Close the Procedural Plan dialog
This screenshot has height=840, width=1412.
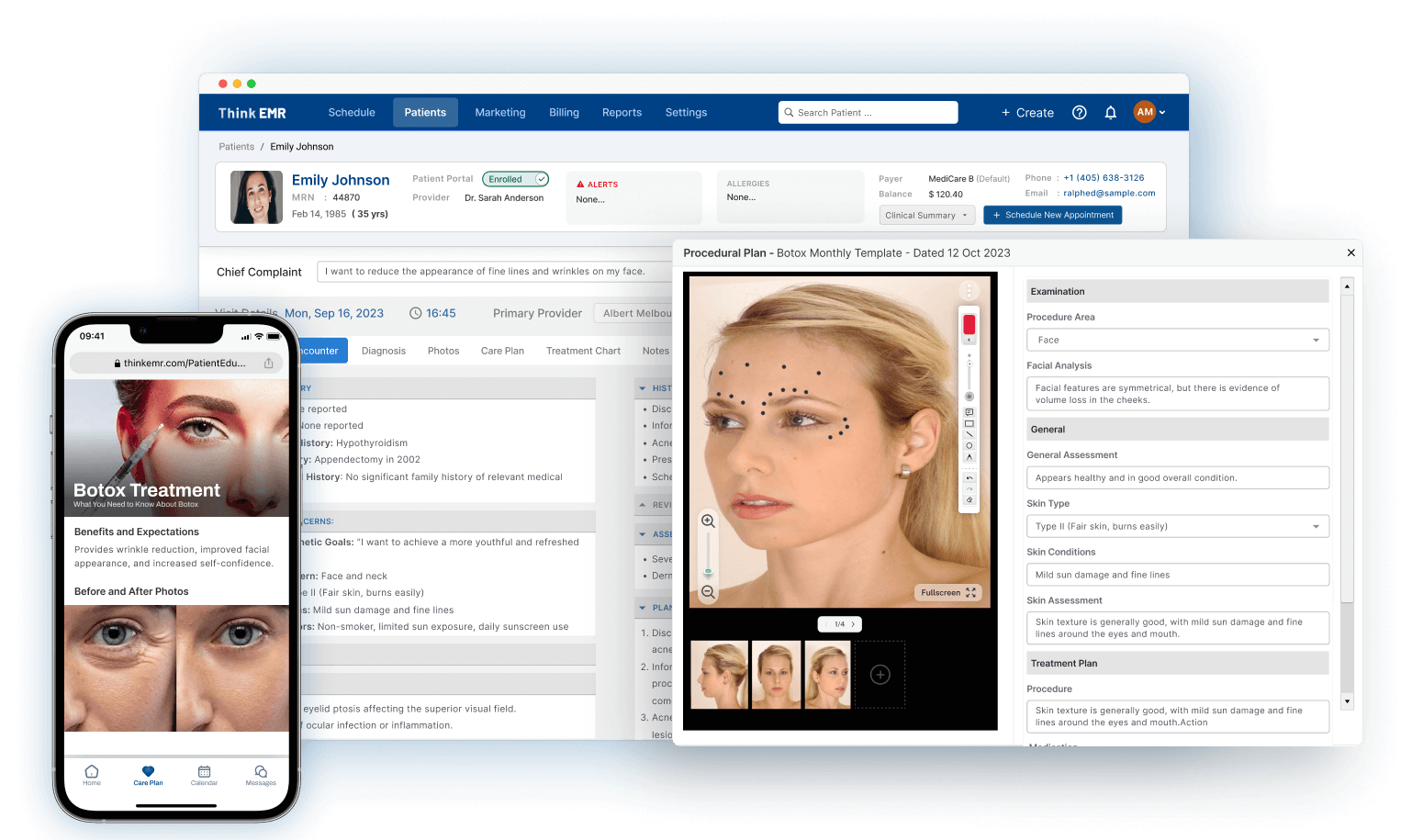click(1350, 252)
